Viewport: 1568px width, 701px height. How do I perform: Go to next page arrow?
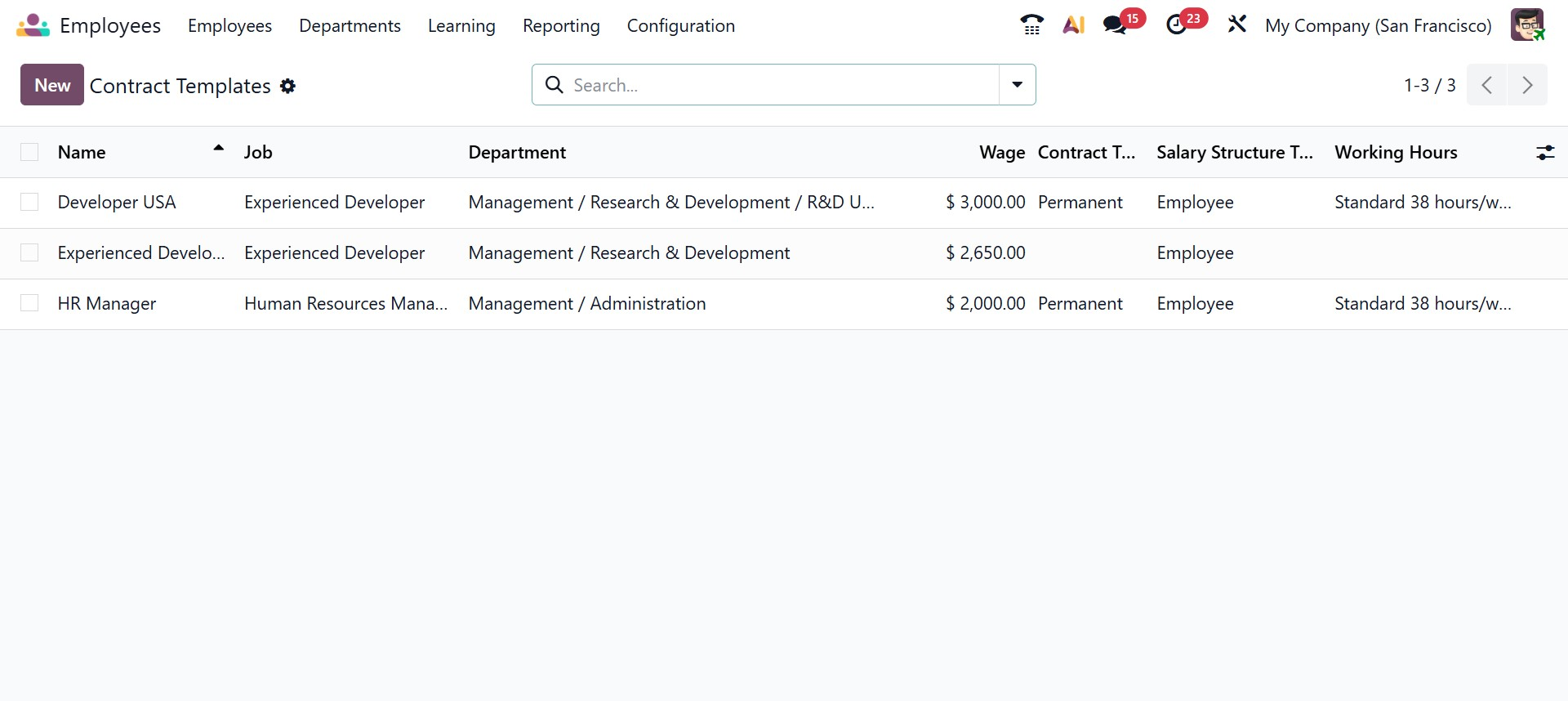click(x=1527, y=85)
